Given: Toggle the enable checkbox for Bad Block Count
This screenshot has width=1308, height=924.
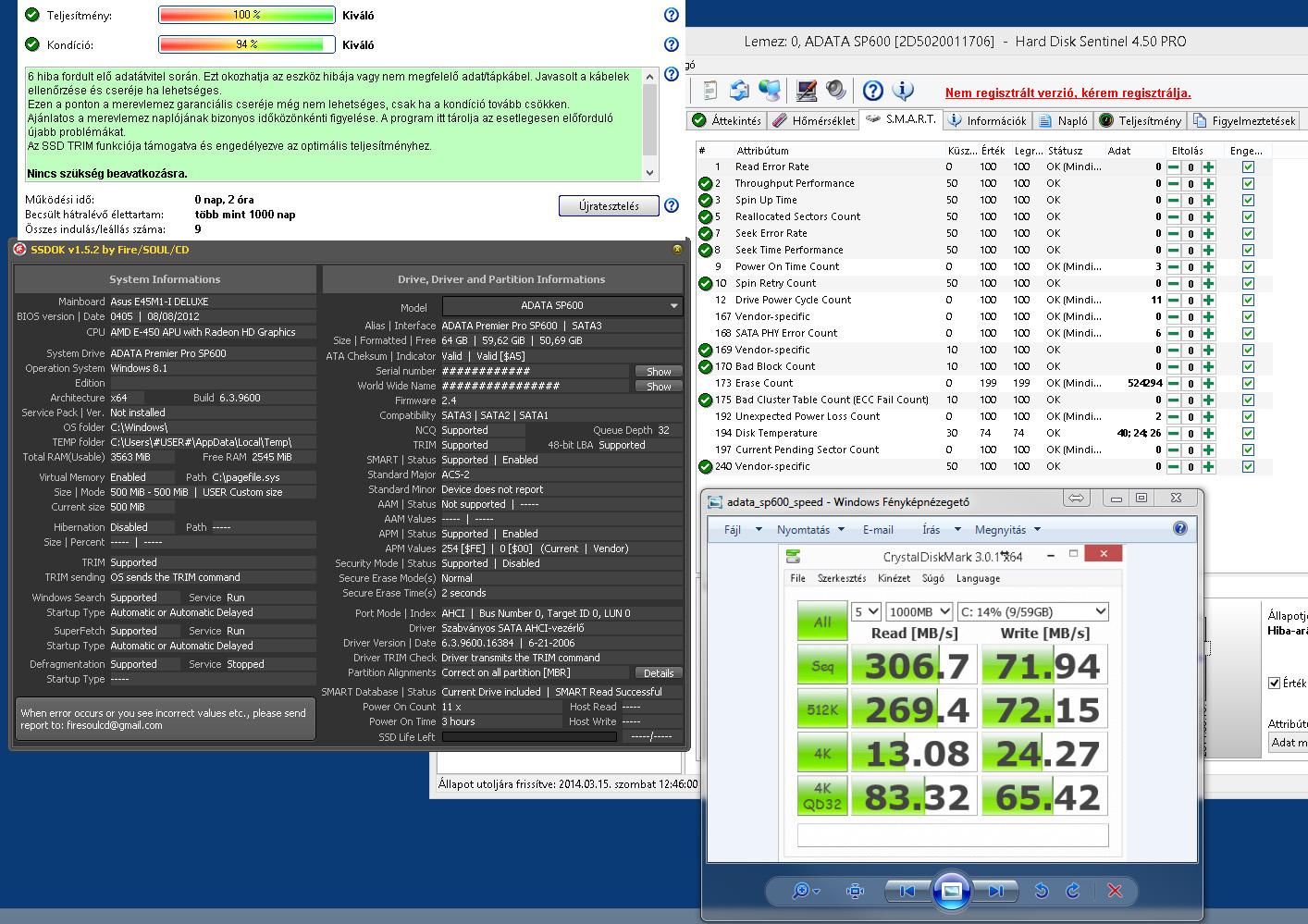Looking at the screenshot, I should tap(1248, 367).
